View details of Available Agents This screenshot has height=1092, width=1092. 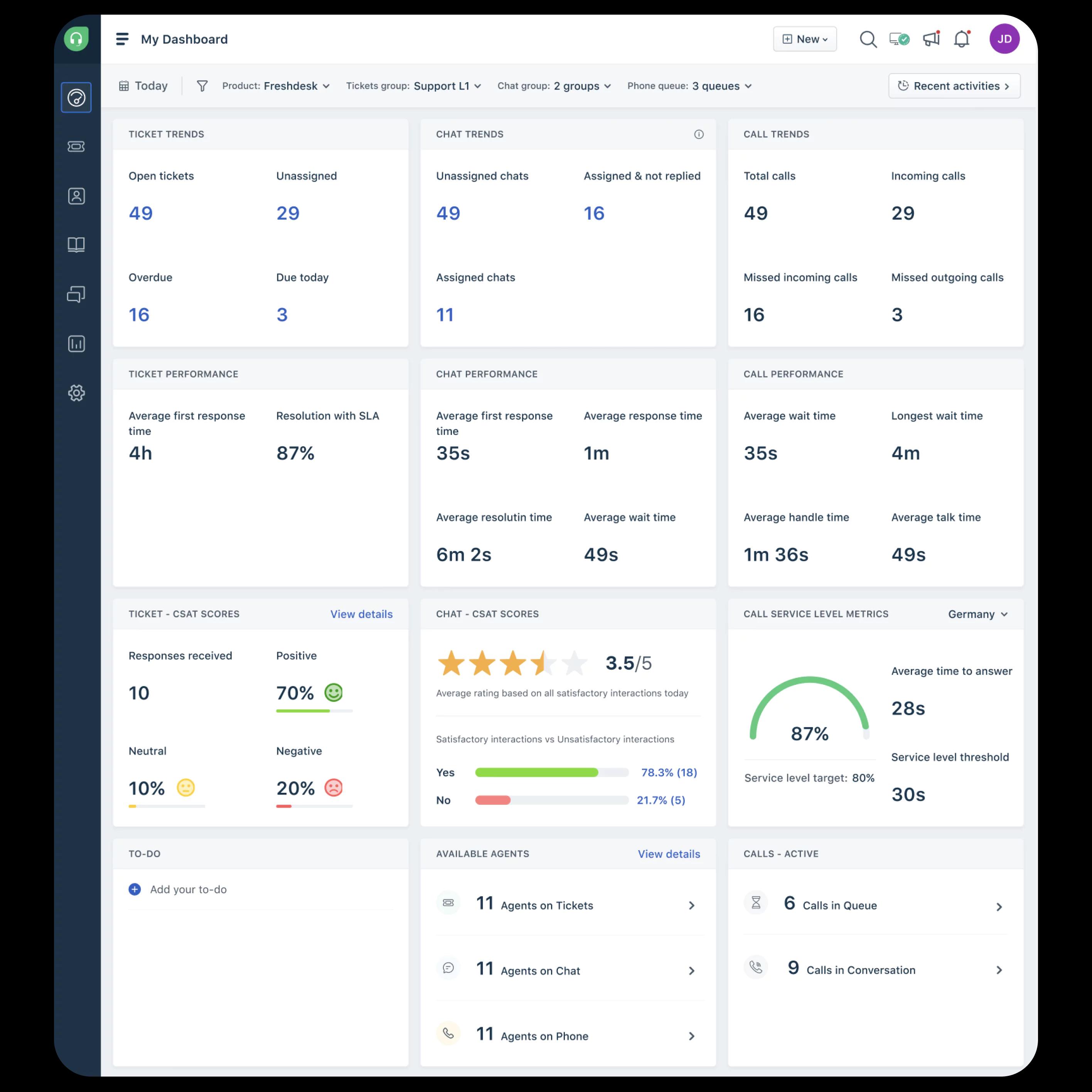pyautogui.click(x=669, y=854)
